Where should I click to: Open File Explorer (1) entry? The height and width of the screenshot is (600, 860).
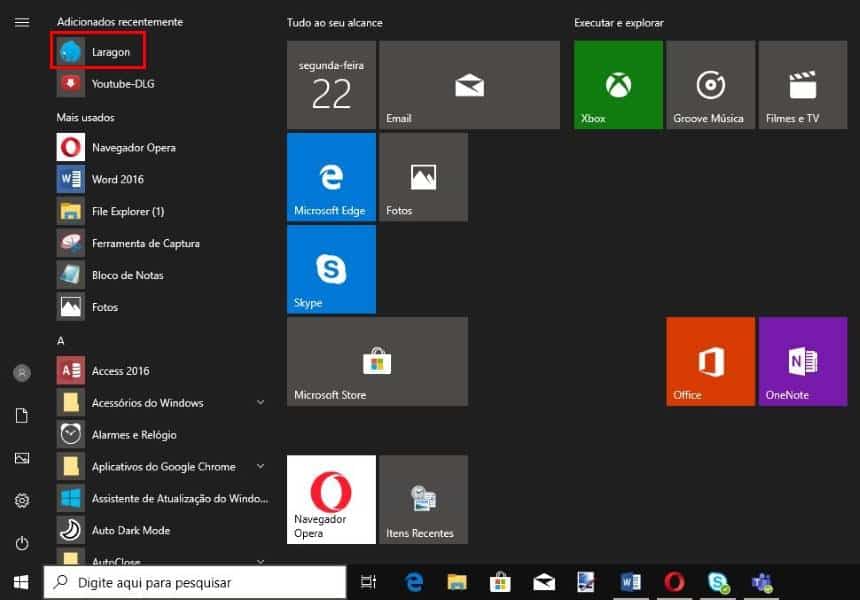tap(162, 211)
